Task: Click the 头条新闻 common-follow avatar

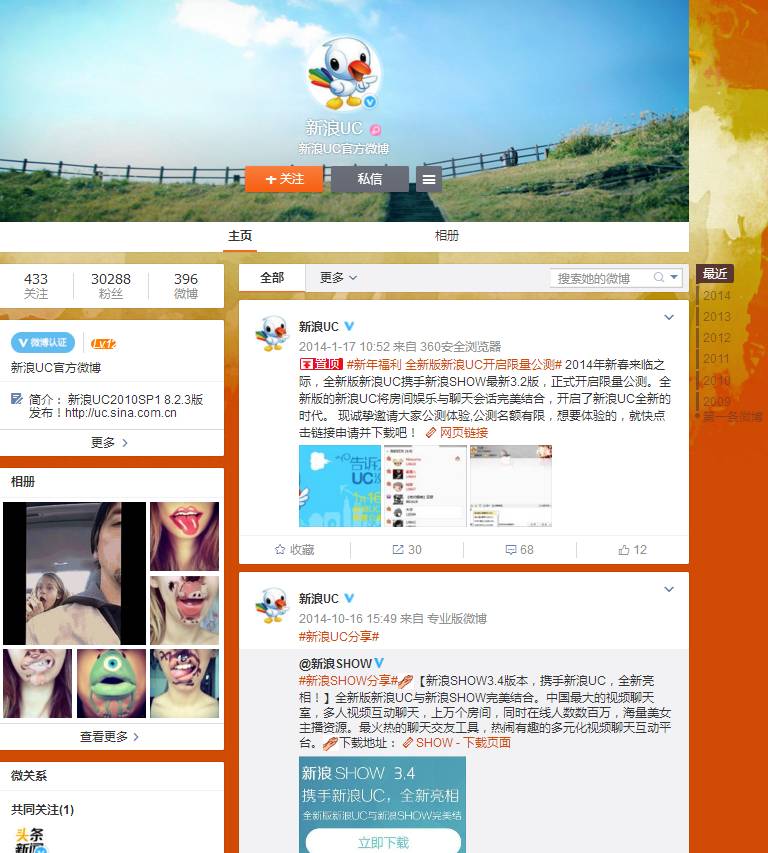Action: (30, 840)
